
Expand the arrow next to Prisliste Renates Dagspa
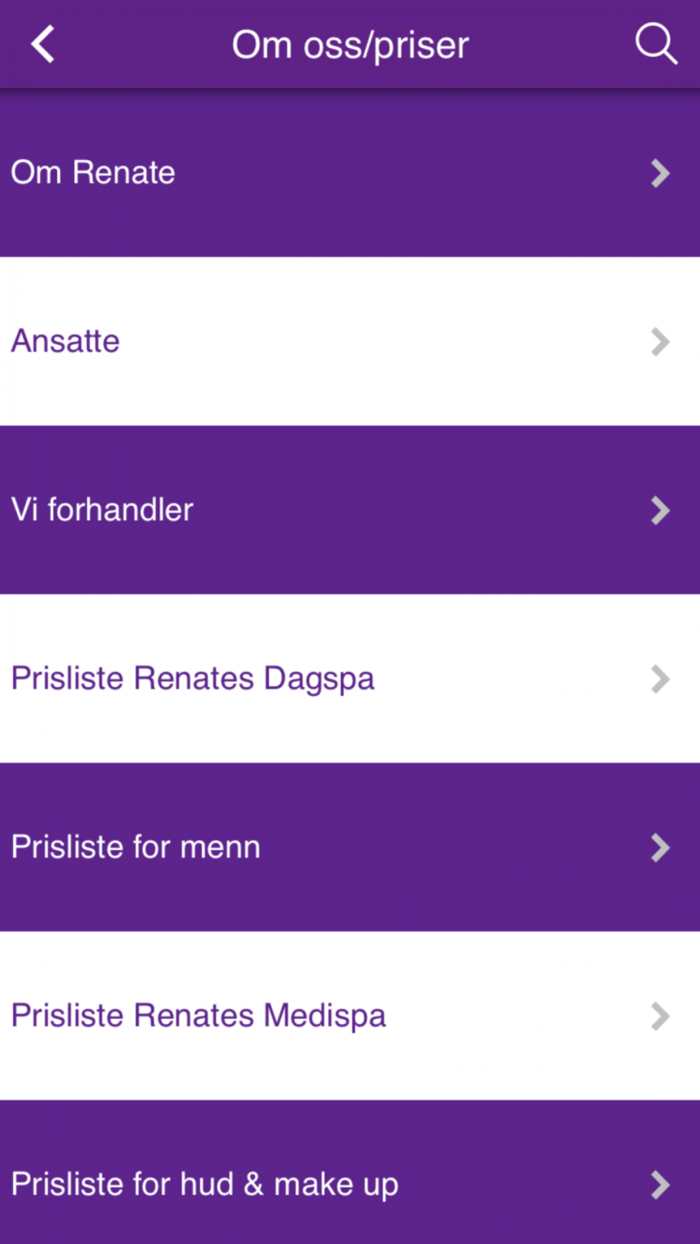coord(661,679)
